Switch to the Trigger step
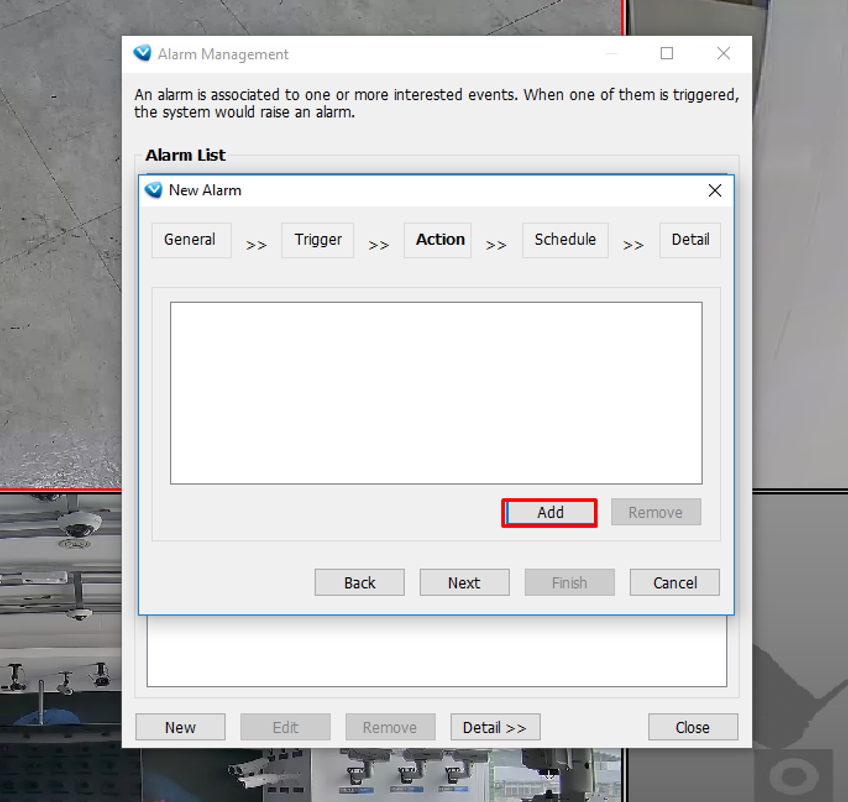This screenshot has height=802, width=848. [x=318, y=240]
